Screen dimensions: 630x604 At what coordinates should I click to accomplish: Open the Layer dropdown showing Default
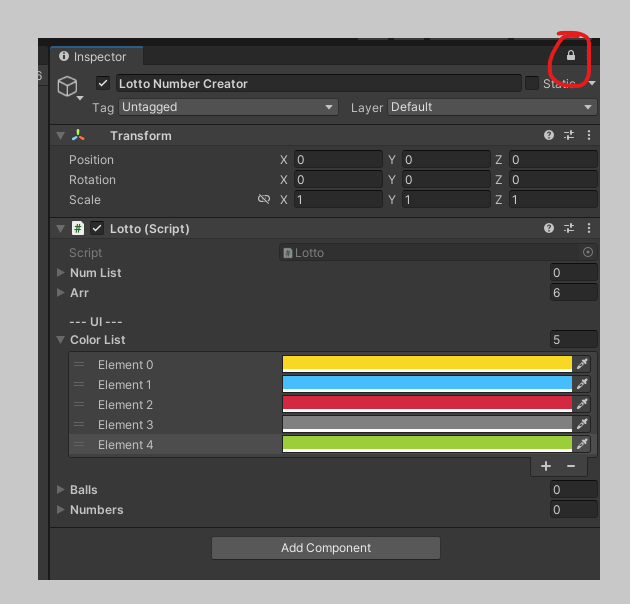492,107
